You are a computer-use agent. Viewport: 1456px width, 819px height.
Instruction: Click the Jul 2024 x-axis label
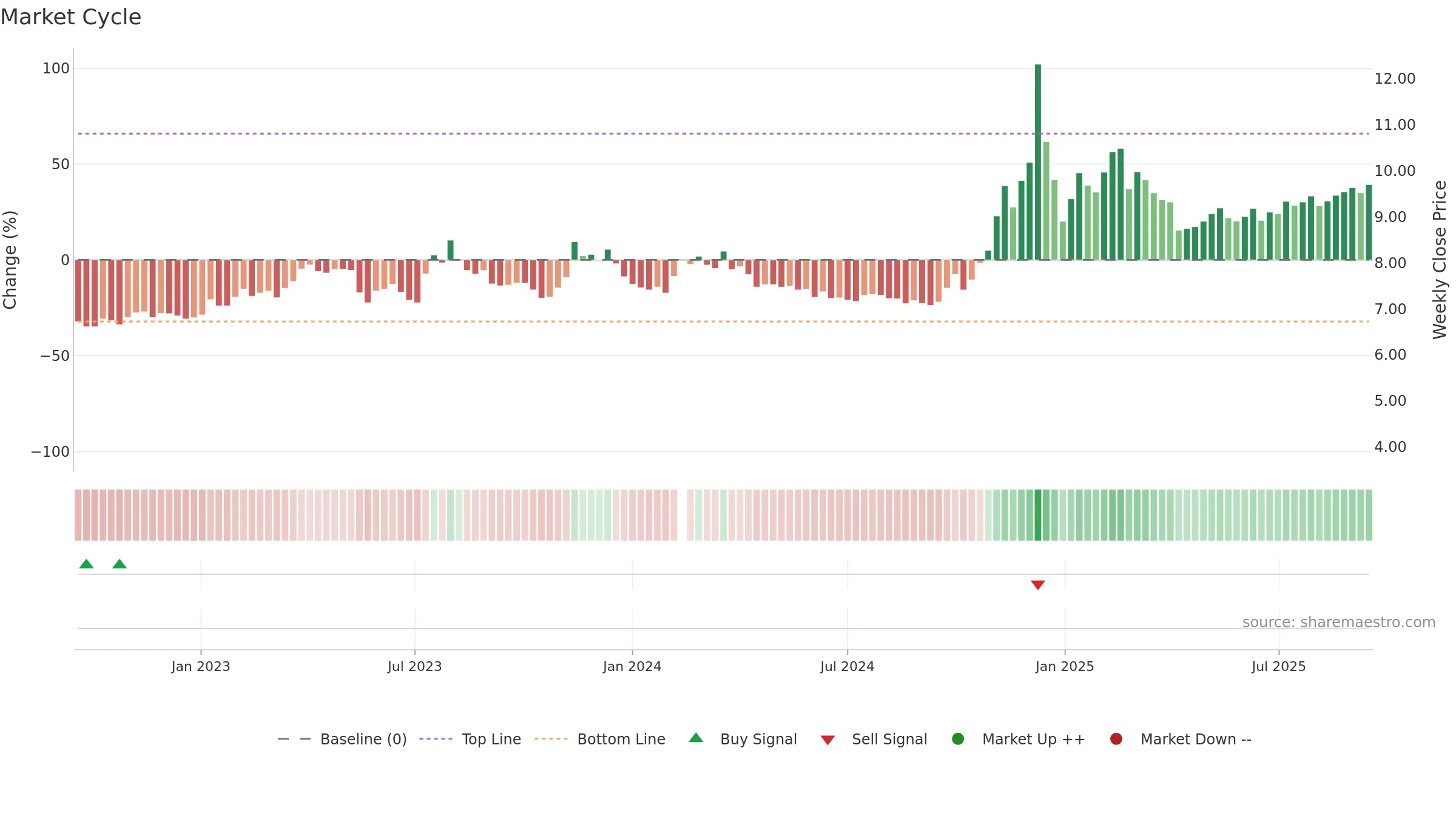[x=848, y=667]
